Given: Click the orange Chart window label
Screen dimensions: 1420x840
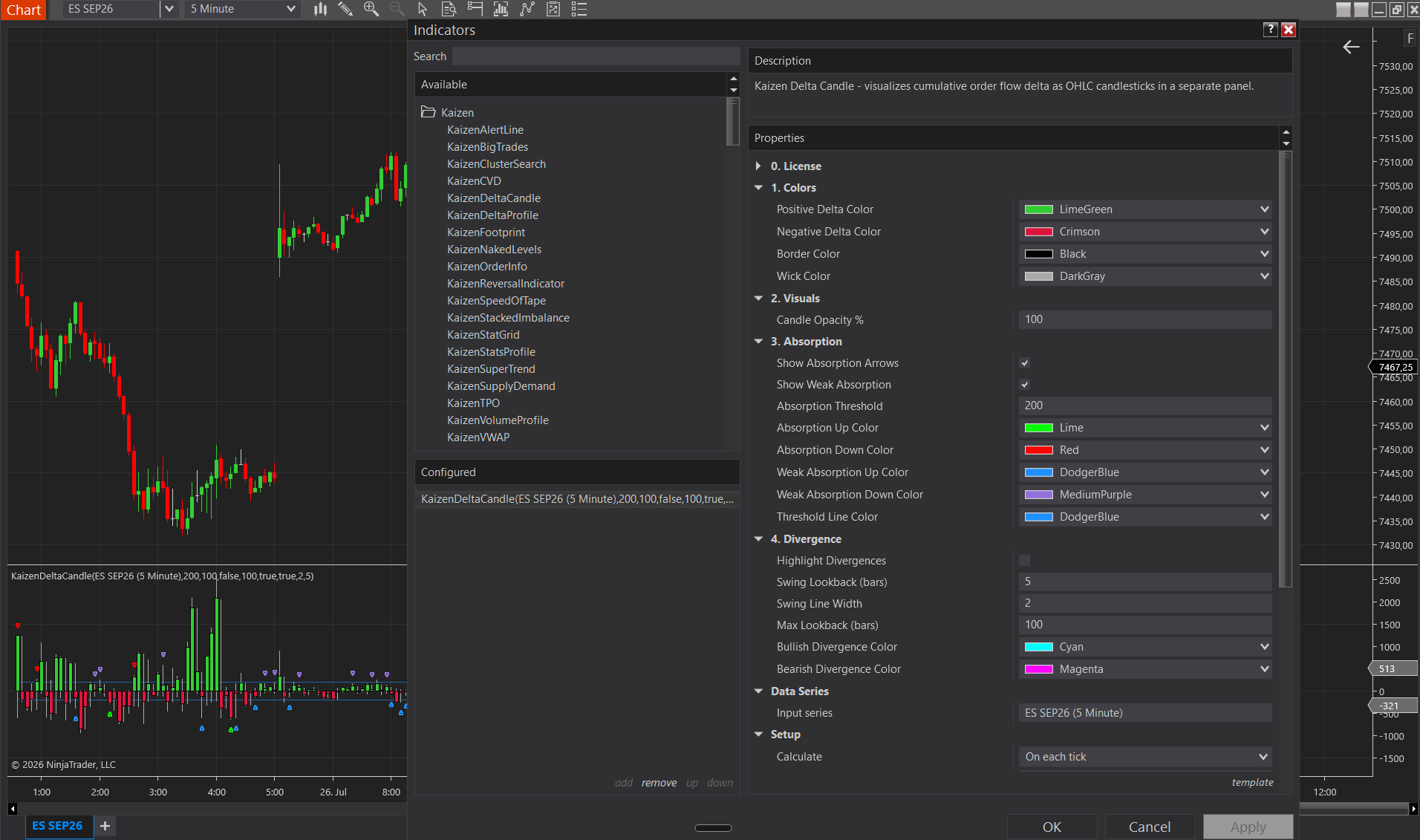Looking at the screenshot, I should coord(24,10).
